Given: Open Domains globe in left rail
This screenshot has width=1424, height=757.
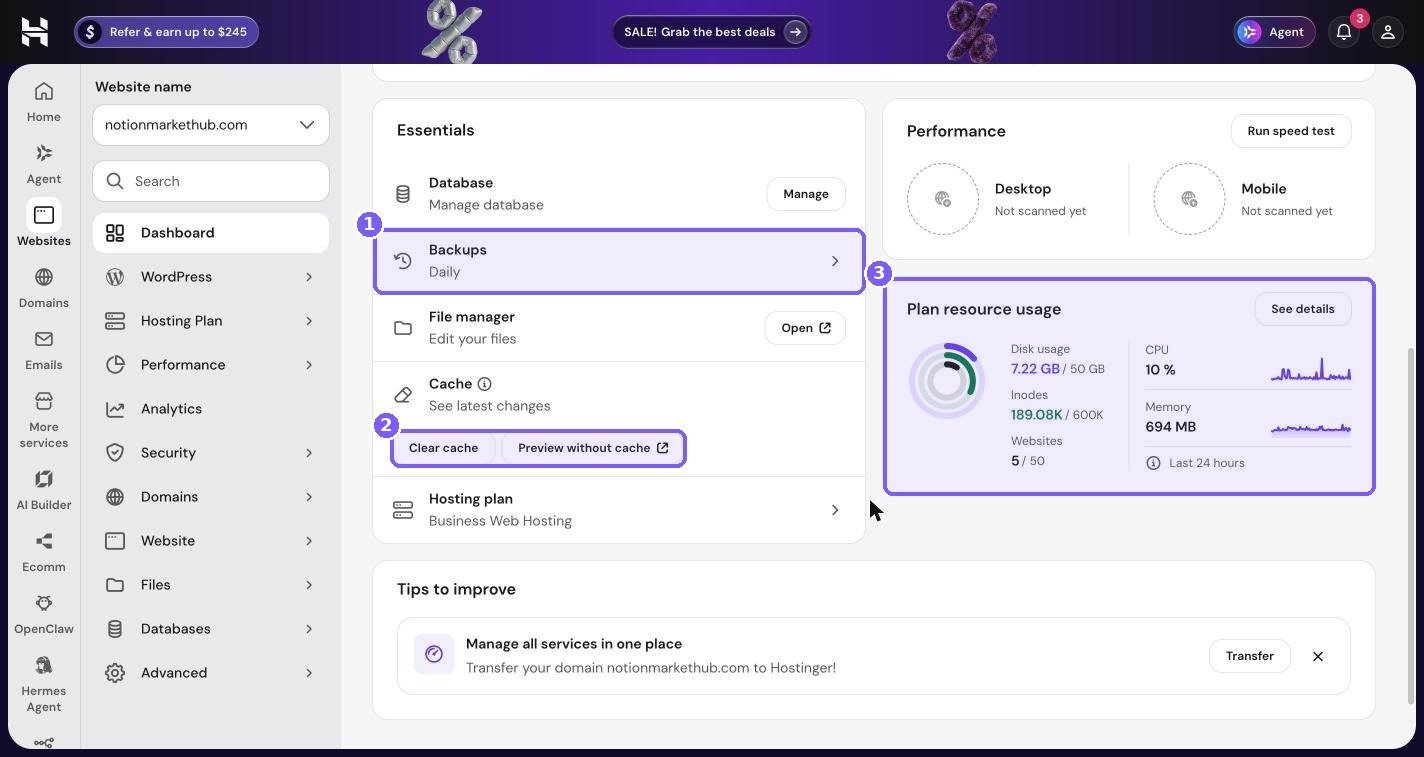Looking at the screenshot, I should click(x=44, y=287).
